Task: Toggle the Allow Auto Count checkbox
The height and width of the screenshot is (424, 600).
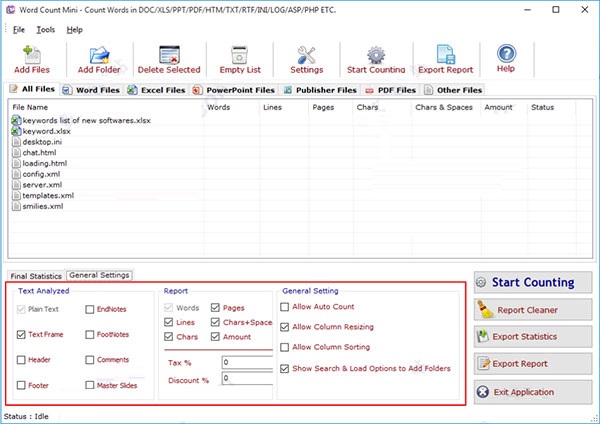Action: (287, 307)
